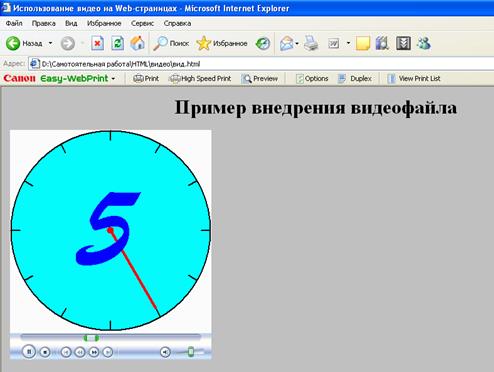Click the Options button in Canon toolbar
This screenshot has height=372, width=494.
pyautogui.click(x=312, y=79)
